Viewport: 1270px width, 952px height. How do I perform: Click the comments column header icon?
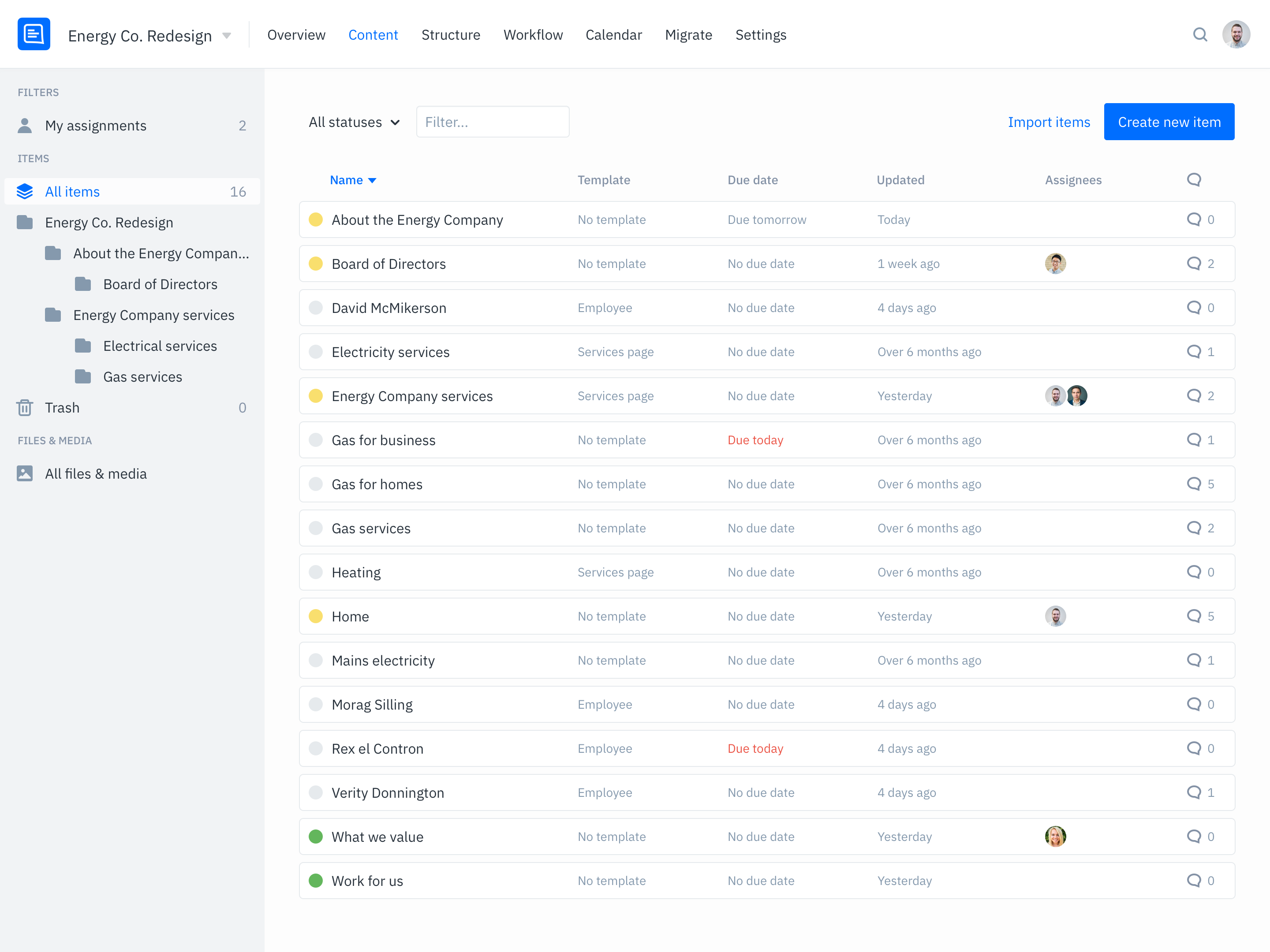tap(1194, 180)
